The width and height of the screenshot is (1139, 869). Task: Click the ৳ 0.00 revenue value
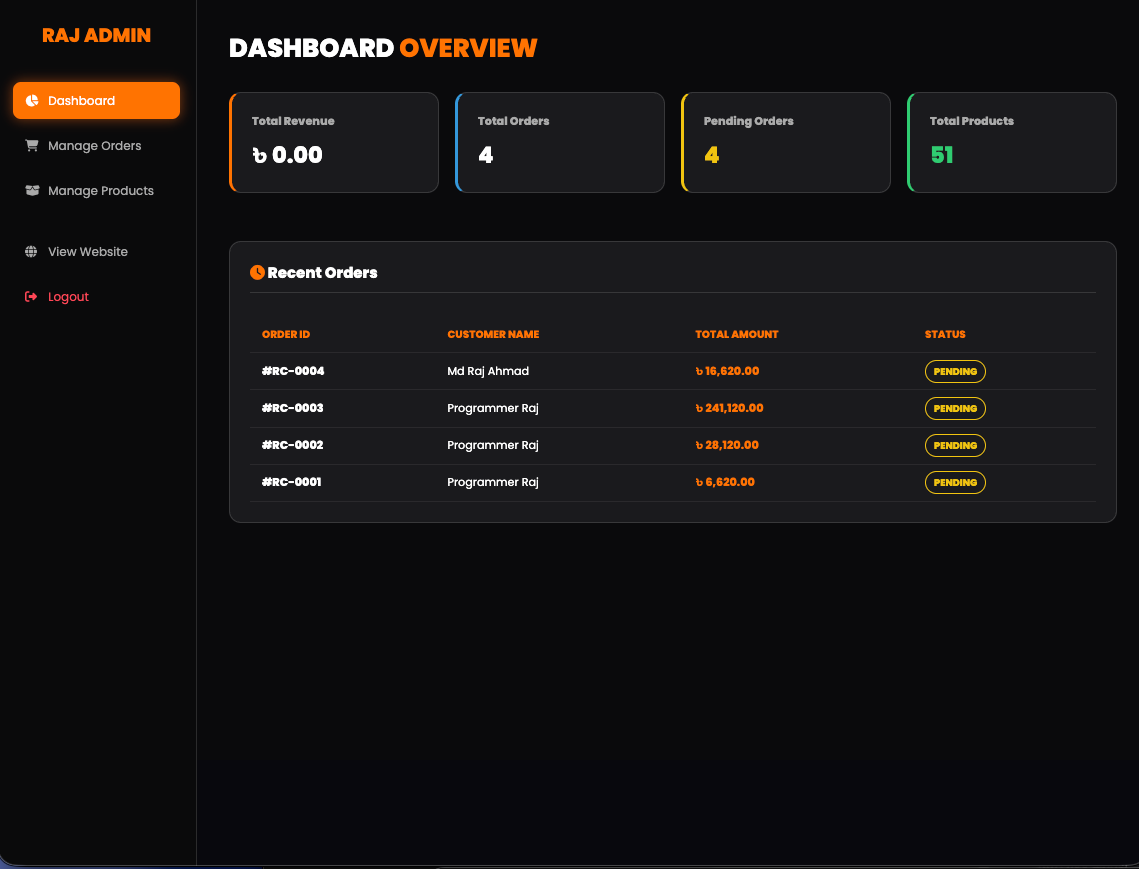coord(288,155)
